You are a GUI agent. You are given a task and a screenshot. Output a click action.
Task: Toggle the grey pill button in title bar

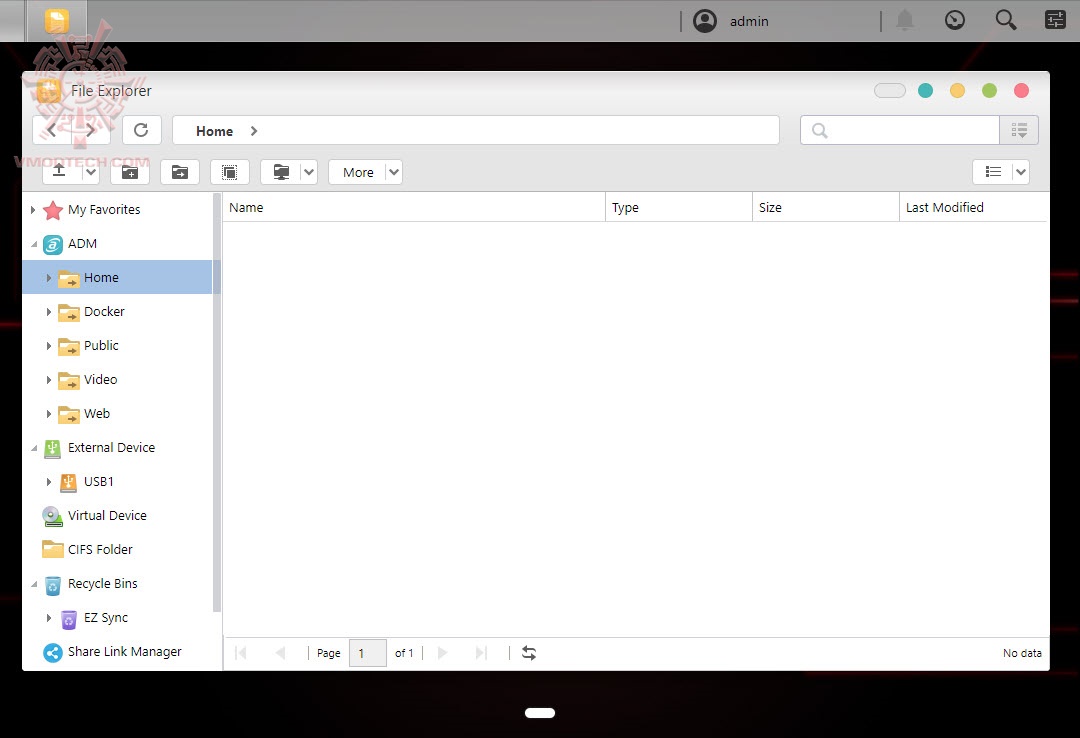[x=890, y=90]
